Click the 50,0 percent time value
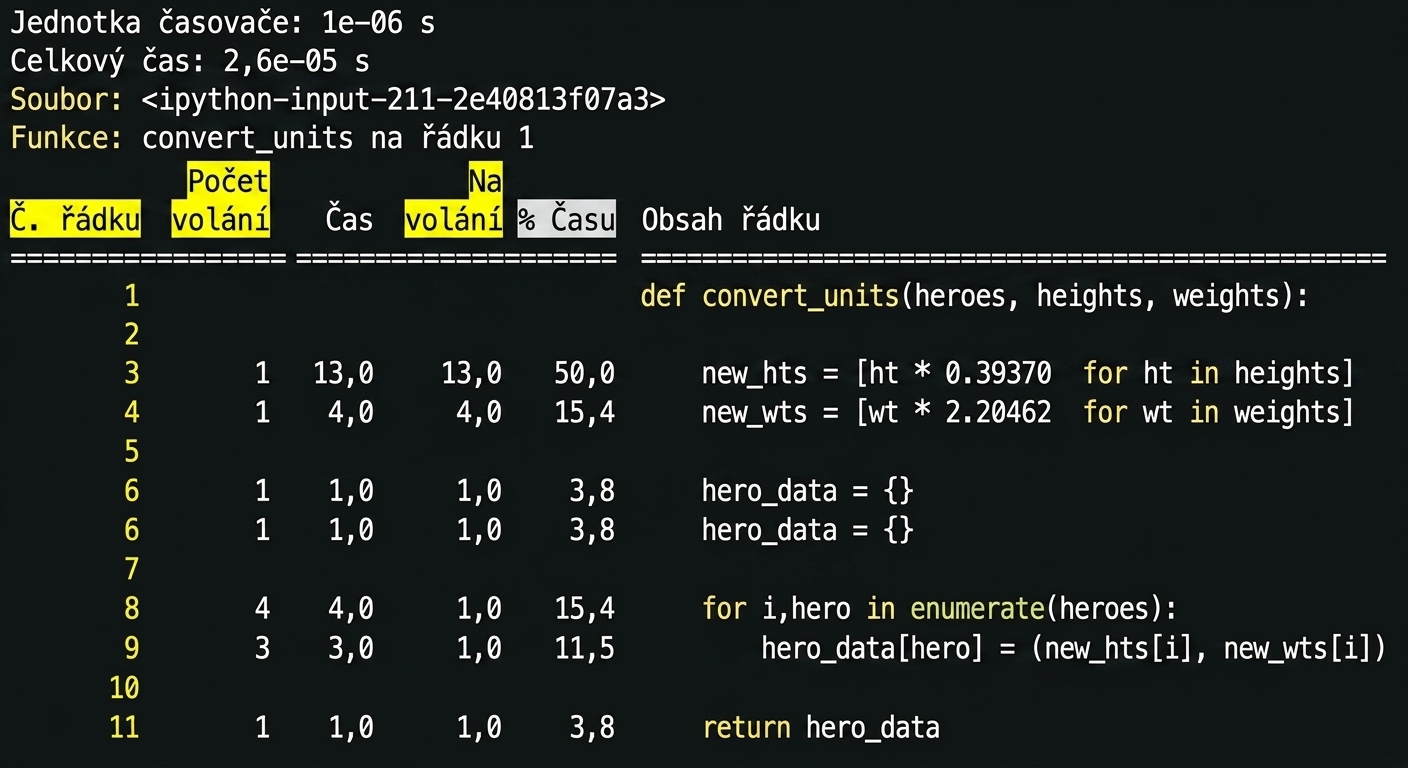 click(x=585, y=373)
